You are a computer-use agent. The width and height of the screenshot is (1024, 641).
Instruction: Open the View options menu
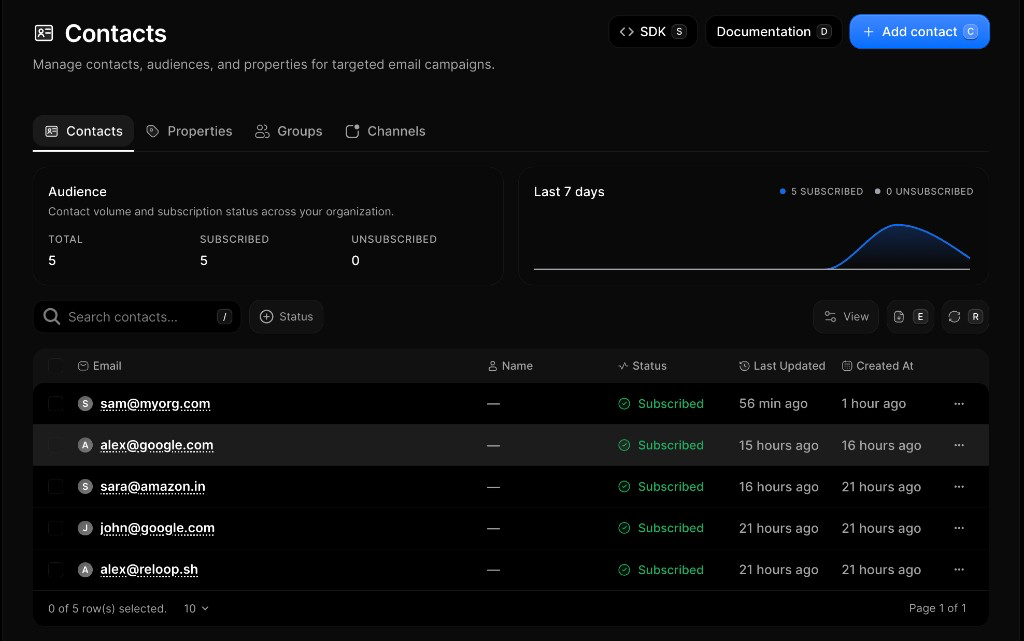coord(846,317)
